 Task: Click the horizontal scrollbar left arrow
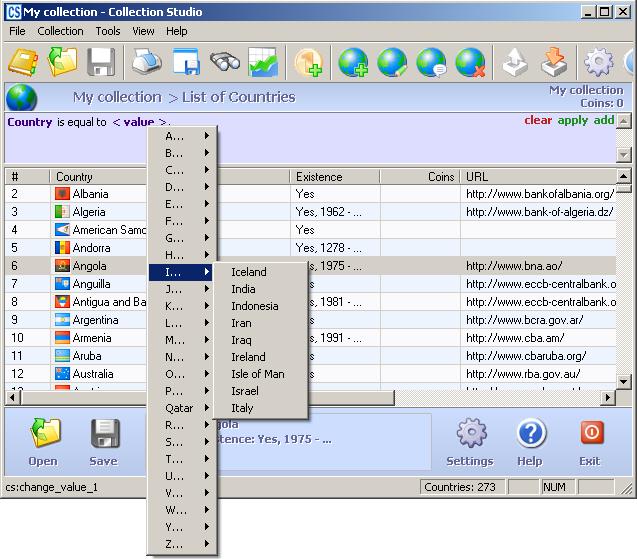point(13,397)
